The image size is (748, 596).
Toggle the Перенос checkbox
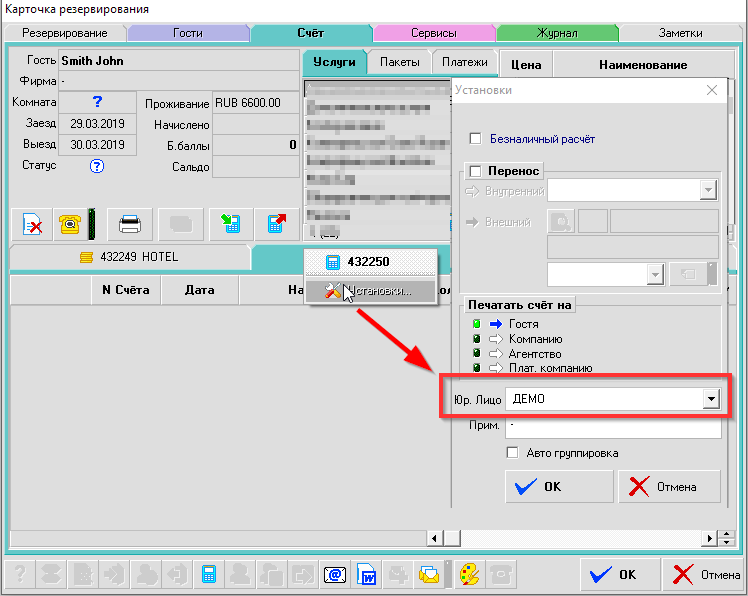coord(475,171)
